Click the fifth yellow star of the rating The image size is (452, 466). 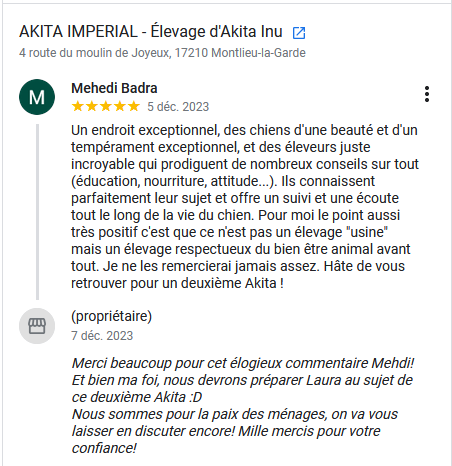[134, 106]
